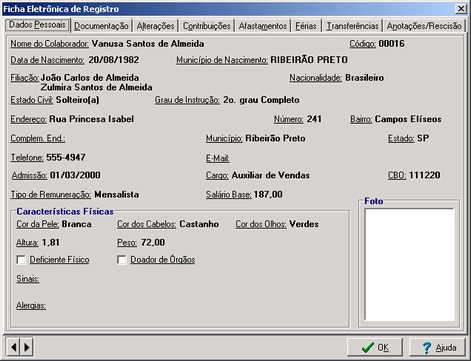Open the Anotações/Rescisão tab
The width and height of the screenshot is (471, 361).
tap(424, 26)
